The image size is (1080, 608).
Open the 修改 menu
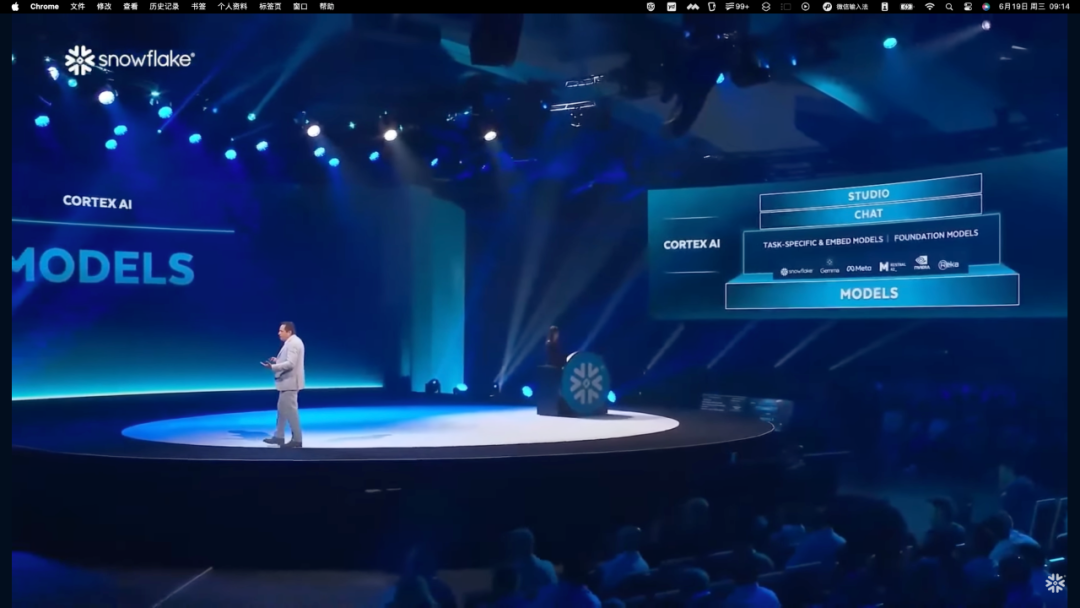[x=104, y=6]
